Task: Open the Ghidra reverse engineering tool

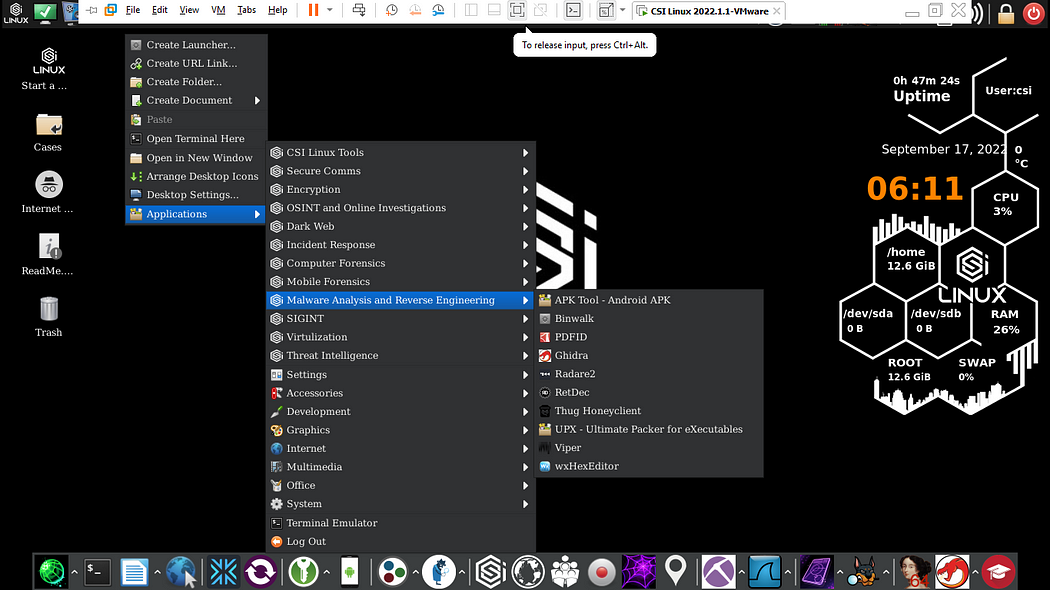Action: pos(648,356)
